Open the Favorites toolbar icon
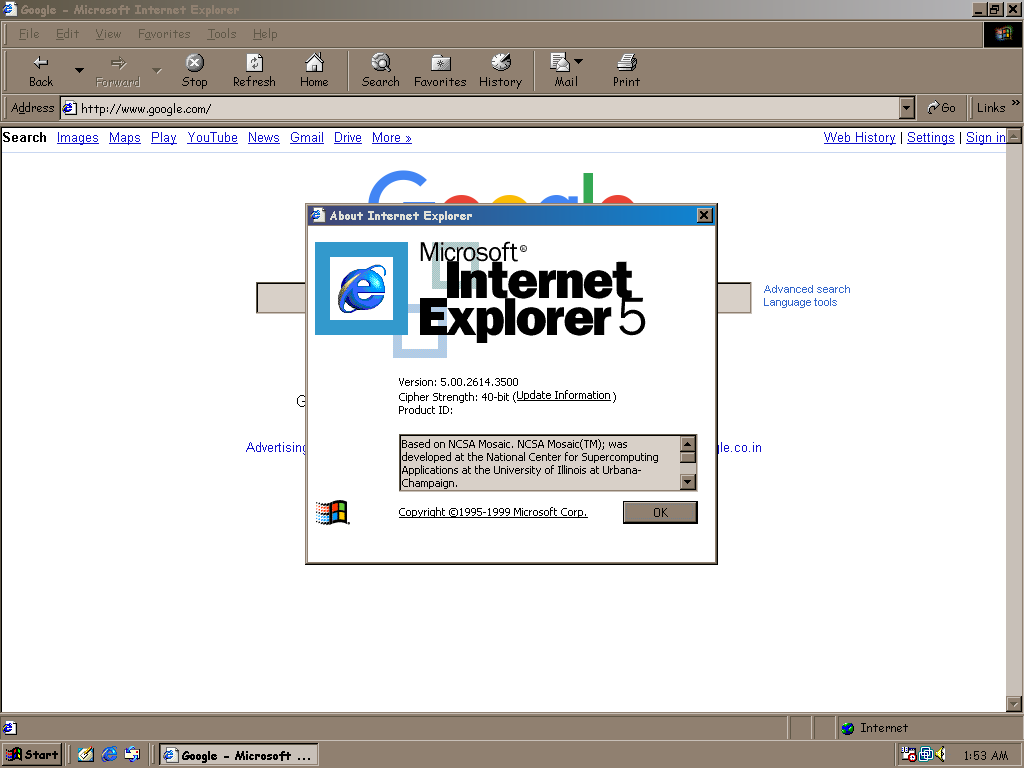The height and width of the screenshot is (768, 1024). pos(440,64)
